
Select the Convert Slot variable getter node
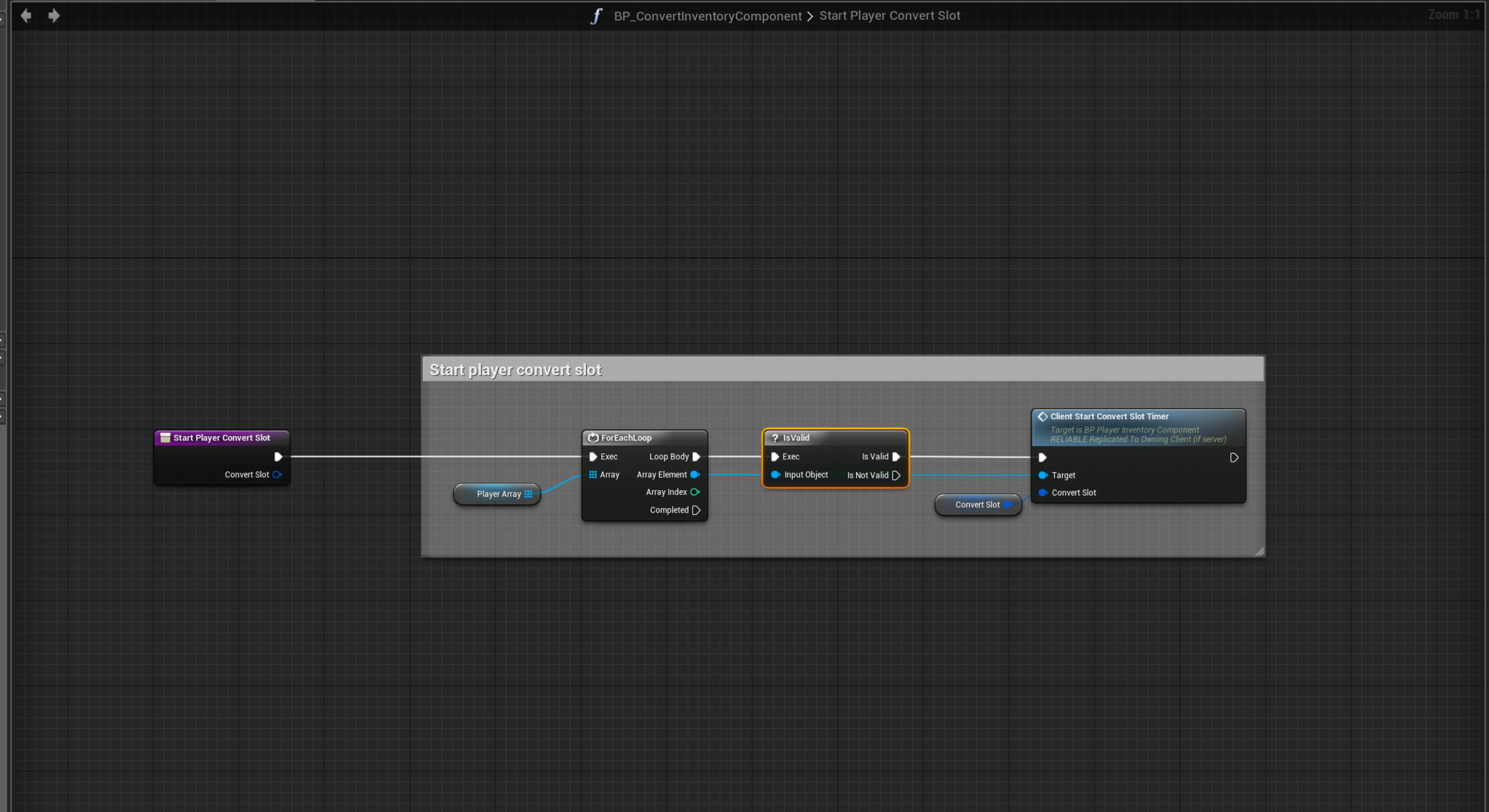[977, 505]
